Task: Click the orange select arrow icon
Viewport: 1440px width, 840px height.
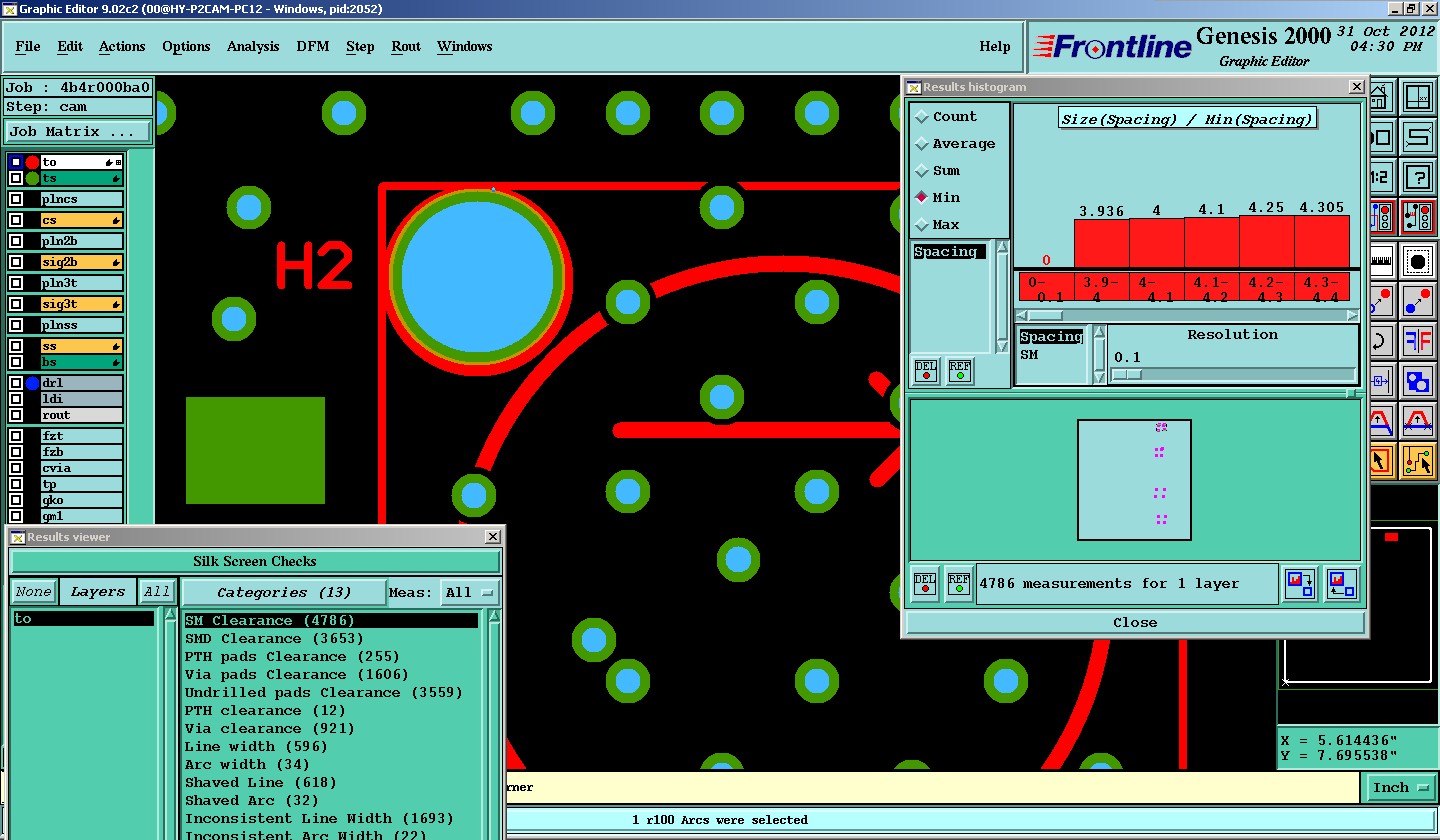Action: 1381,461
